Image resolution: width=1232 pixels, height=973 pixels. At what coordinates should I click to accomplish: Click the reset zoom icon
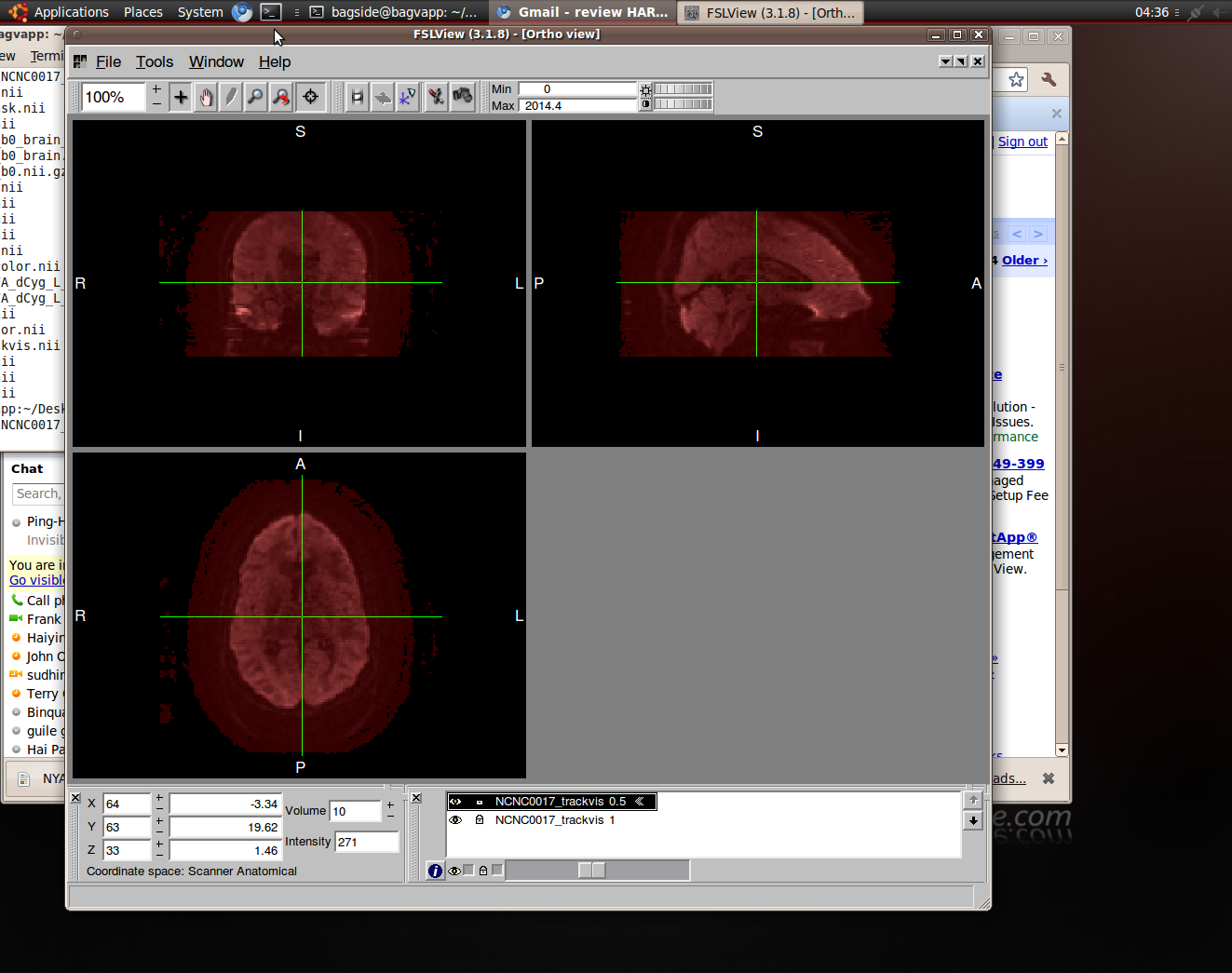281,97
